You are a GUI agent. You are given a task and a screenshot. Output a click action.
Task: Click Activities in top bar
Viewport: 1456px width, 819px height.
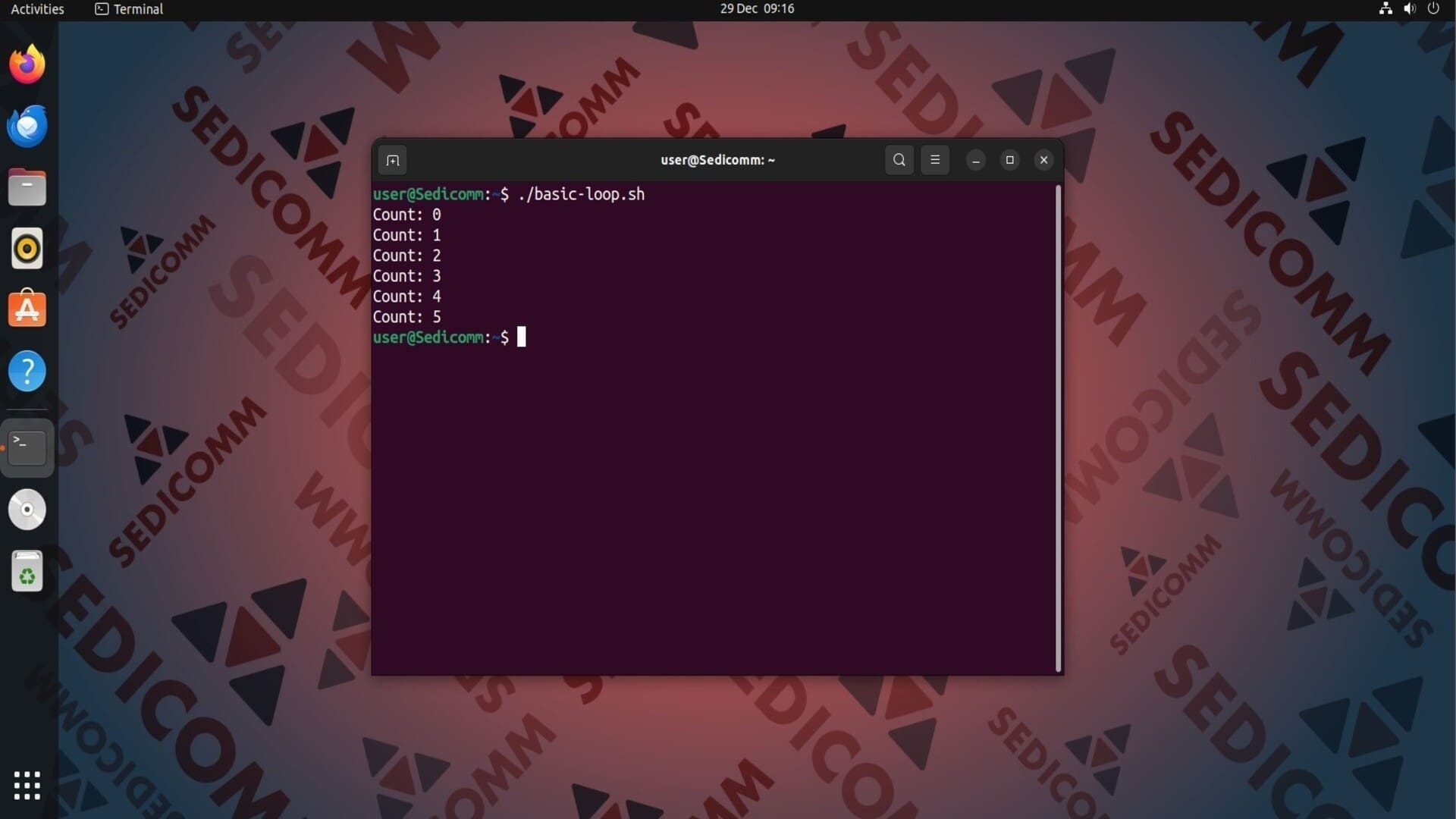pos(37,9)
